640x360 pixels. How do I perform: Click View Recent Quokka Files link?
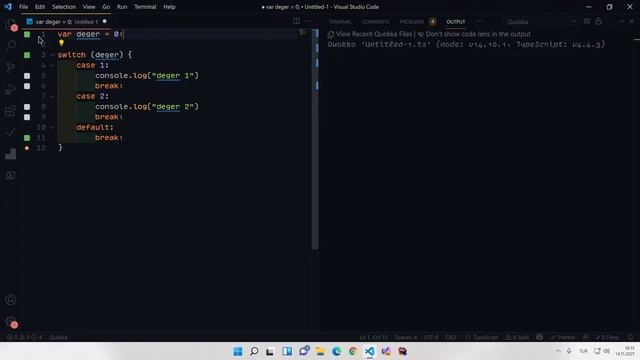pos(374,34)
